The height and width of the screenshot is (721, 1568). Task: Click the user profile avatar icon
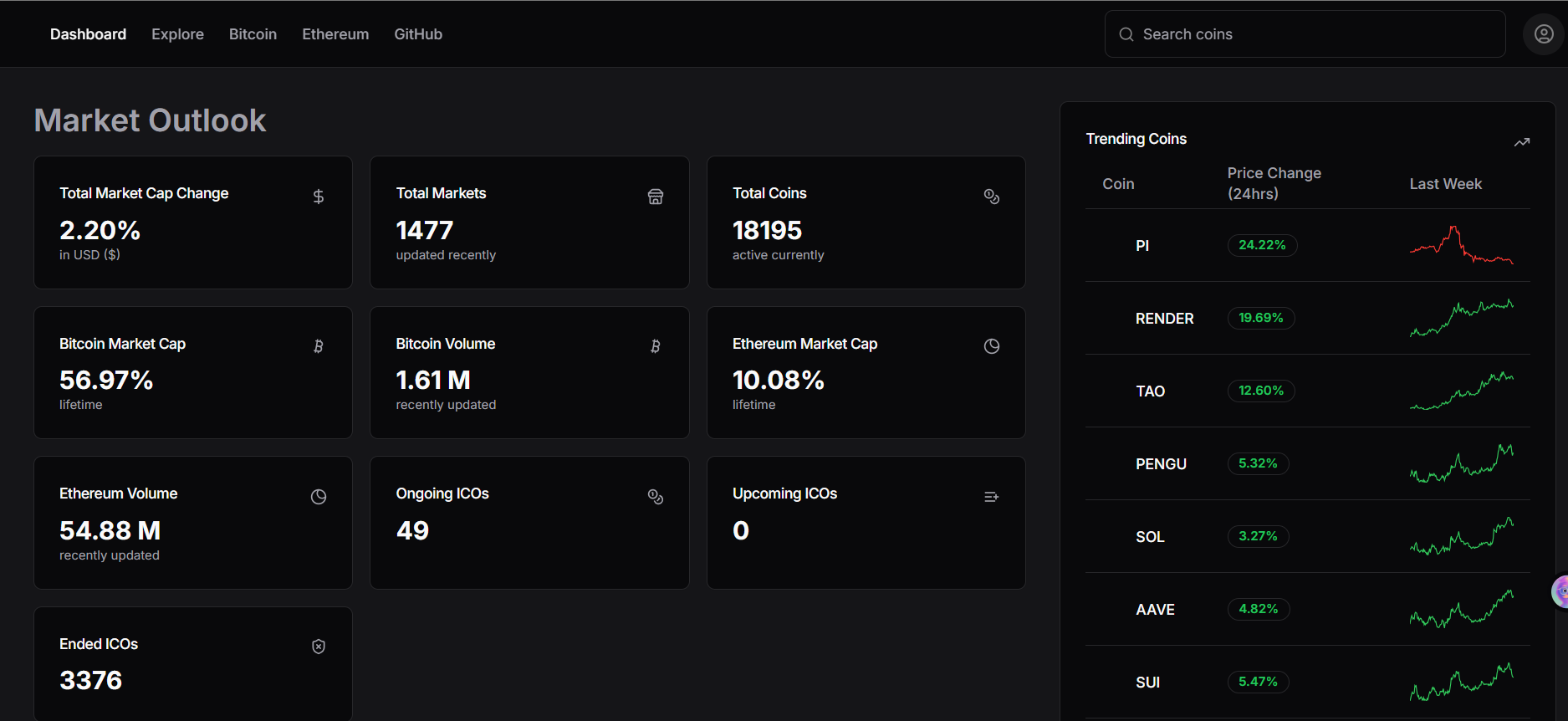click(x=1543, y=34)
